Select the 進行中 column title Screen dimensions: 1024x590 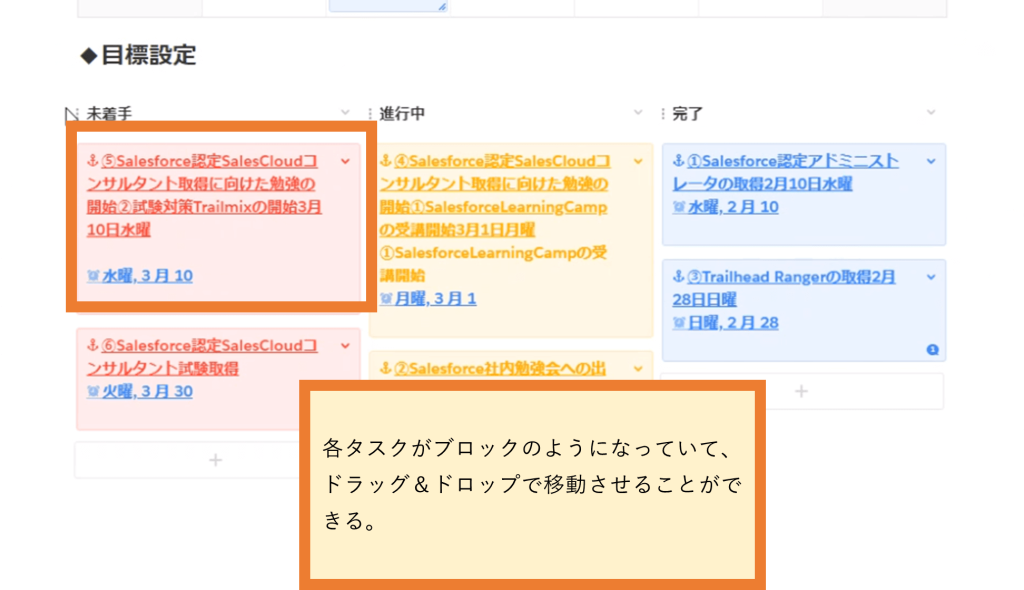(402, 114)
